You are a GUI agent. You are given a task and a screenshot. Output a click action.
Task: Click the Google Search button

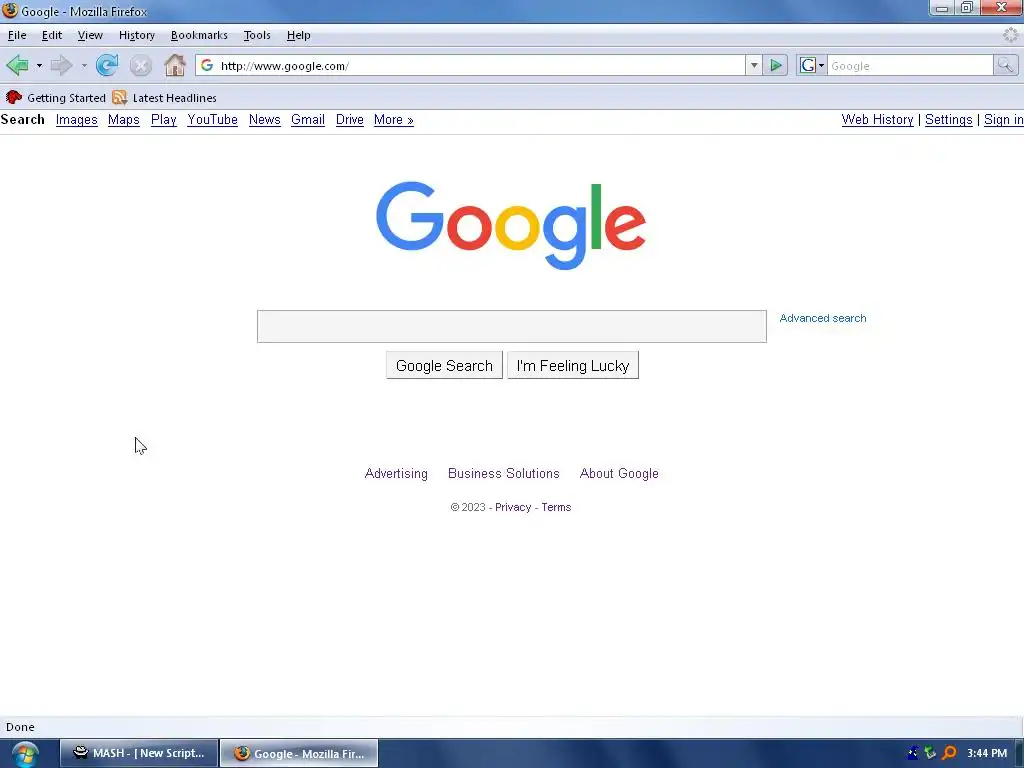click(444, 366)
